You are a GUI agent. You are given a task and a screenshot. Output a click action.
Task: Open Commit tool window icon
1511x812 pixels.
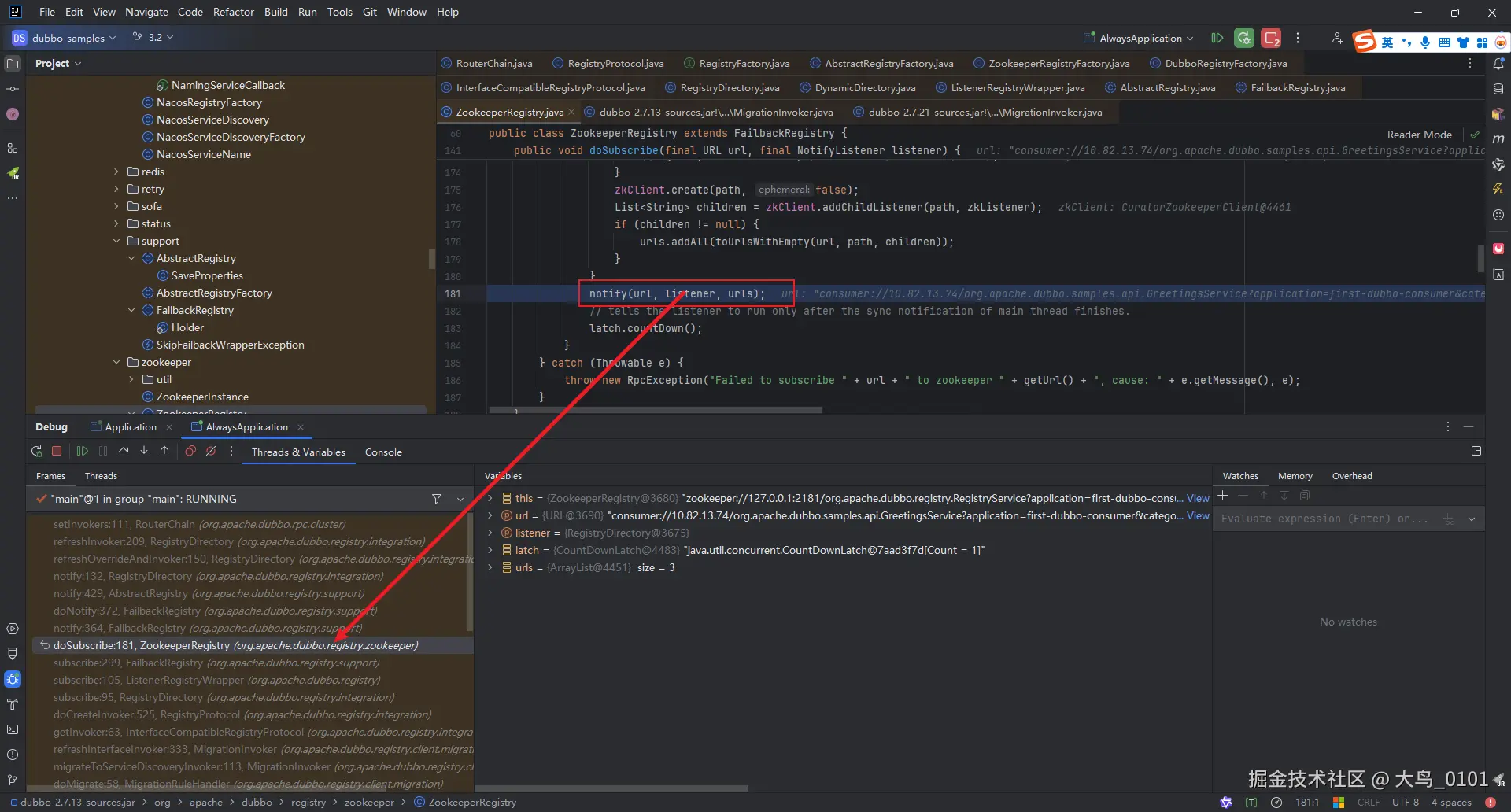click(13, 89)
